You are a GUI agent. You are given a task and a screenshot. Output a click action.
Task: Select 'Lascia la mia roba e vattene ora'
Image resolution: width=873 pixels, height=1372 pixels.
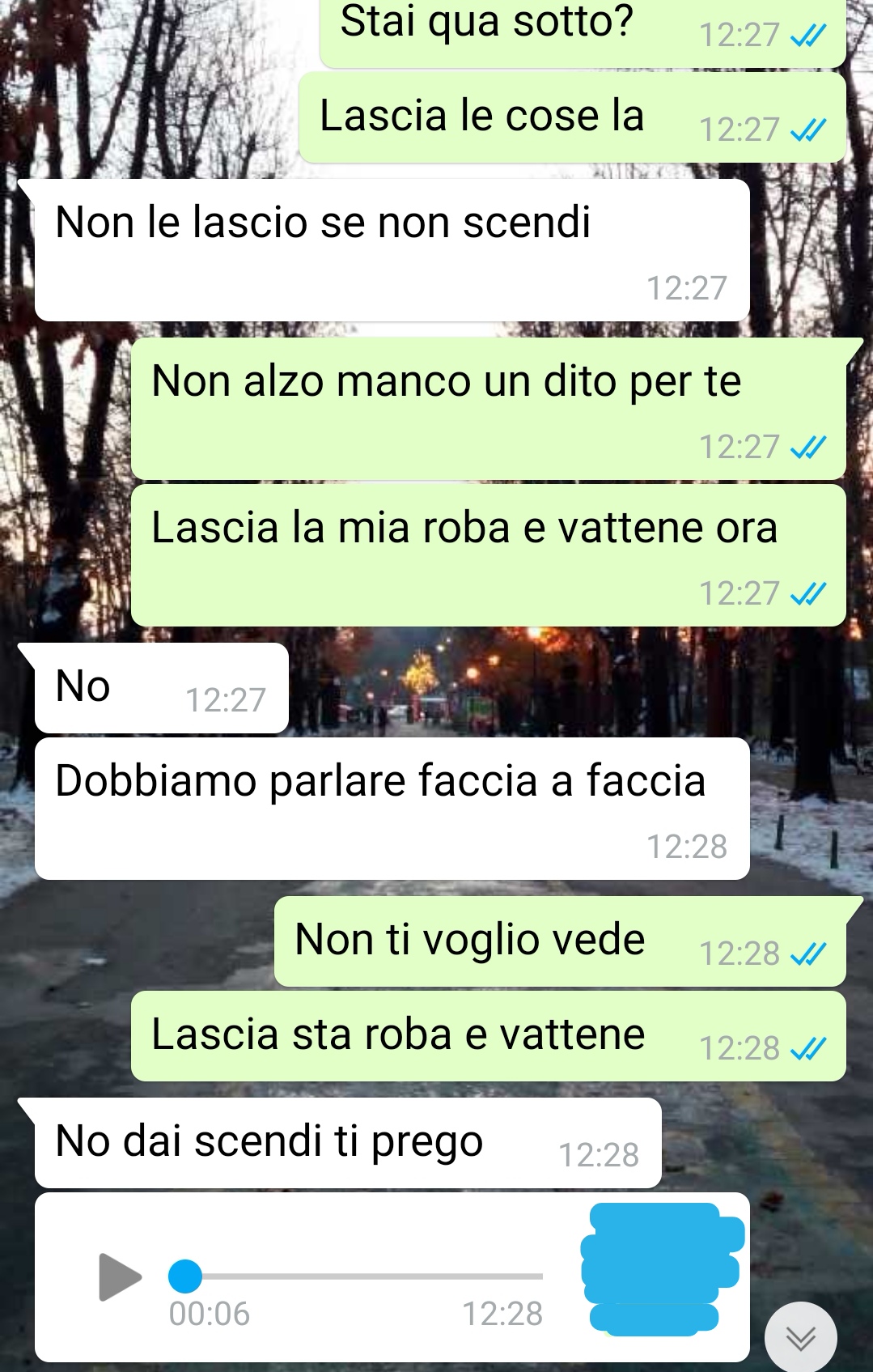489,555
